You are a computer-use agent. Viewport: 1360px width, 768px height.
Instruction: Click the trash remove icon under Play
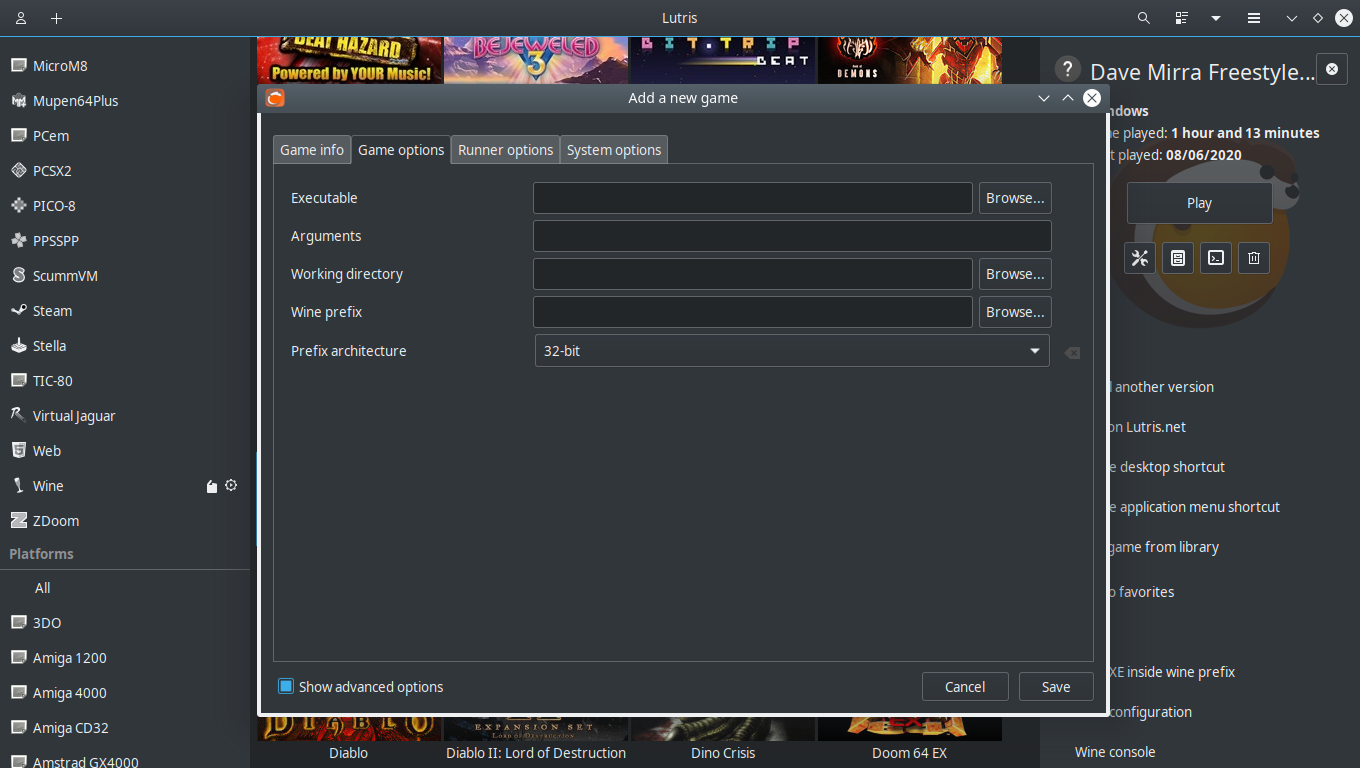1254,258
